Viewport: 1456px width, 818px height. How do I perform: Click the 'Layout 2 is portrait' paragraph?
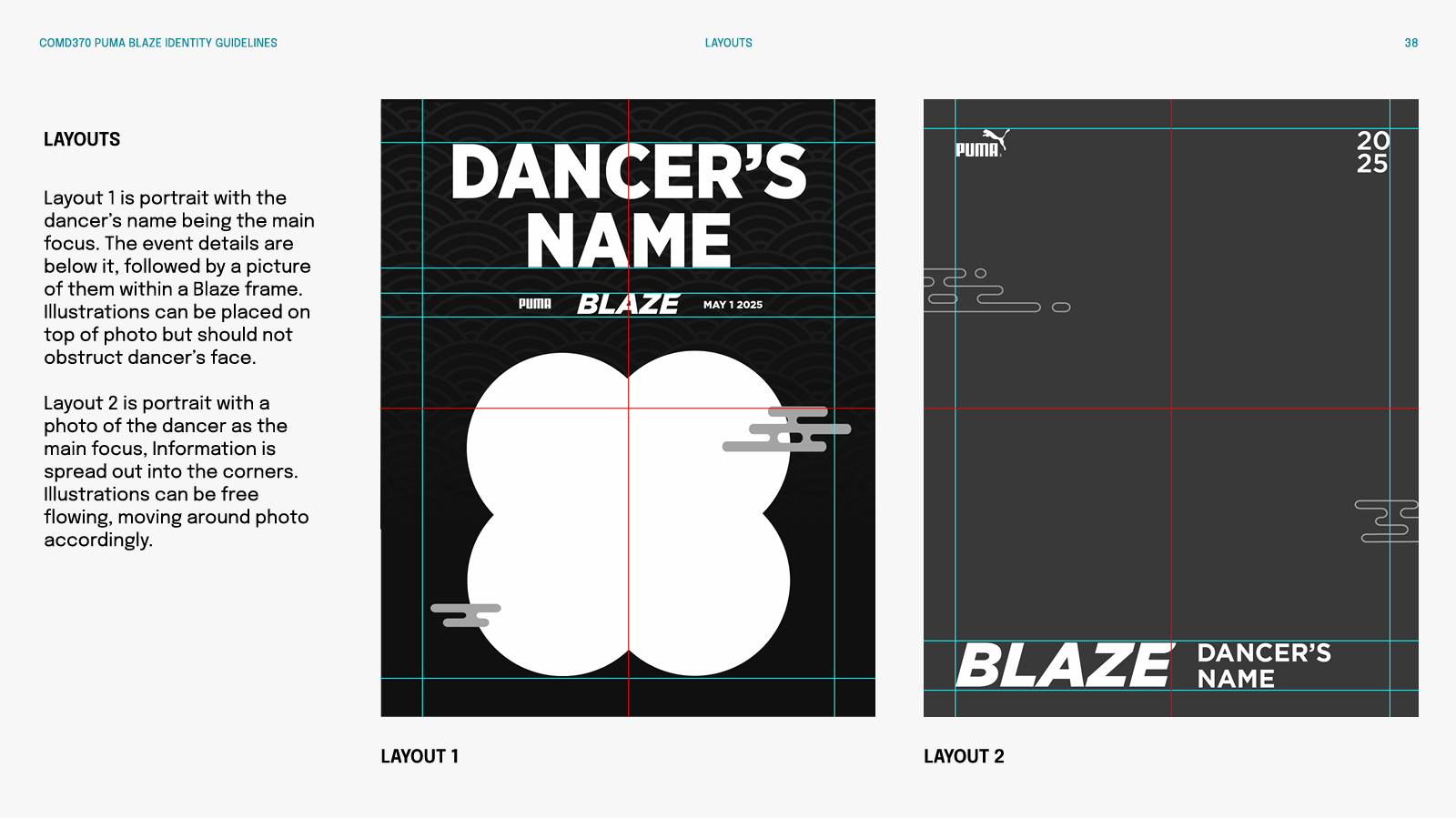coord(177,471)
